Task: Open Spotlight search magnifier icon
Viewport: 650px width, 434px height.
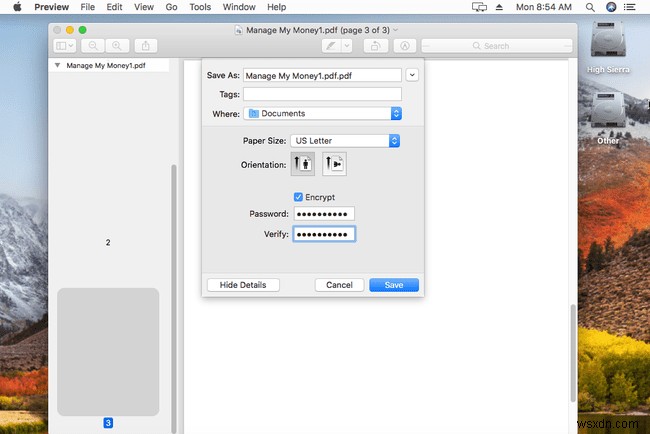Action: [590, 7]
